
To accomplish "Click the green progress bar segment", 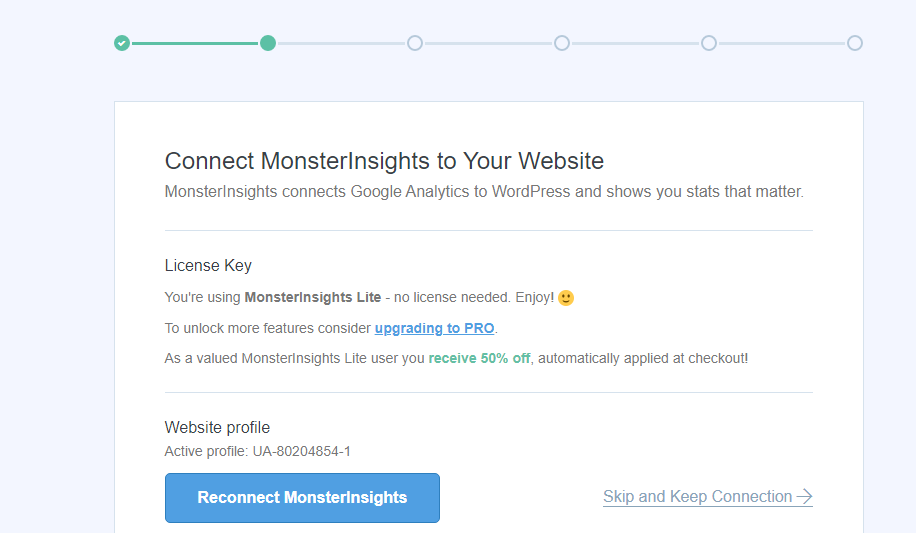I will coord(195,43).
